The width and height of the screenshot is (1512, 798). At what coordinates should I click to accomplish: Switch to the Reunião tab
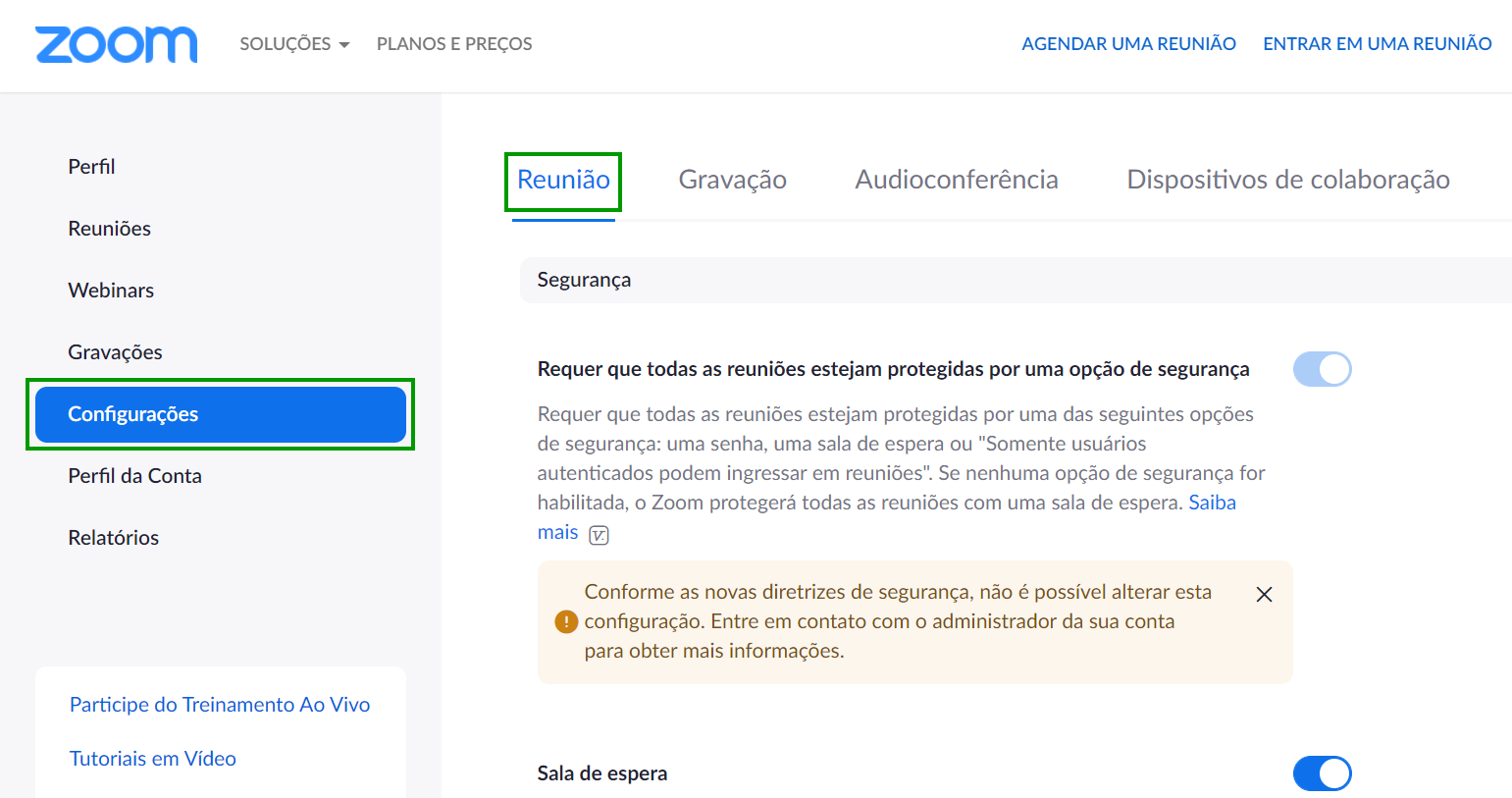click(563, 180)
